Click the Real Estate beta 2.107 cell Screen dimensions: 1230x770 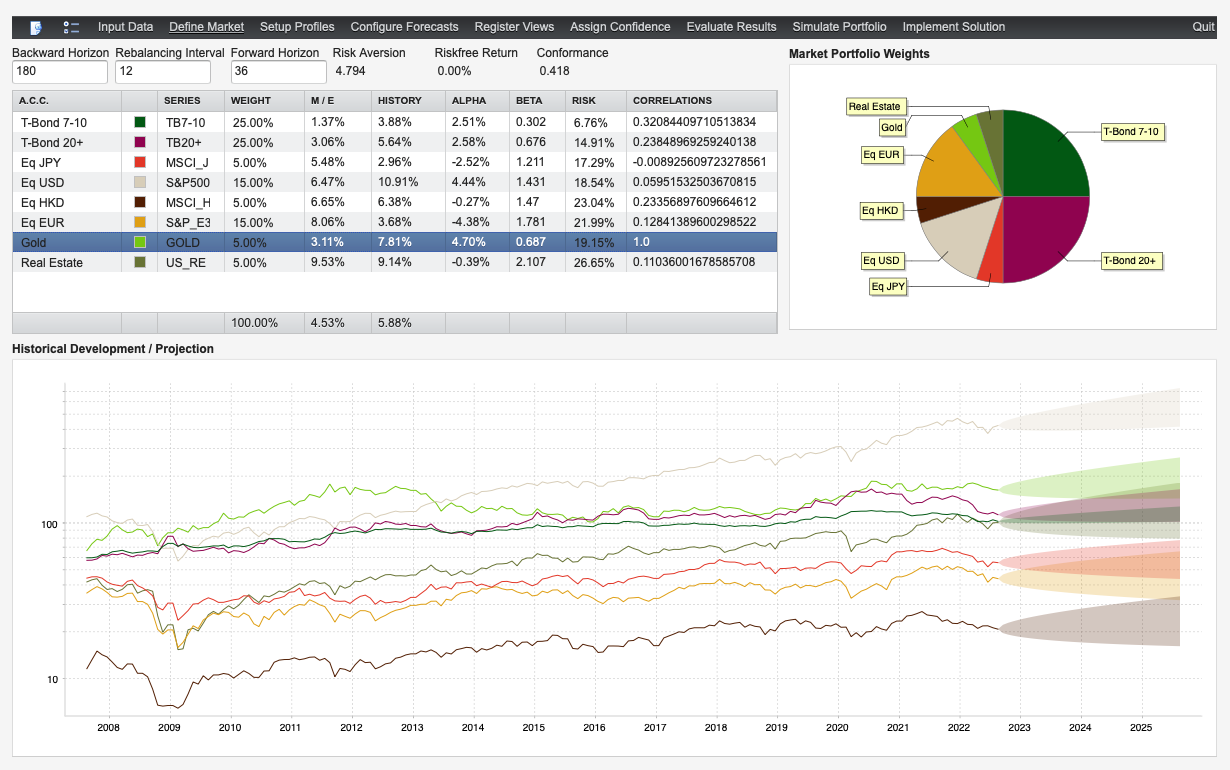tap(537, 262)
